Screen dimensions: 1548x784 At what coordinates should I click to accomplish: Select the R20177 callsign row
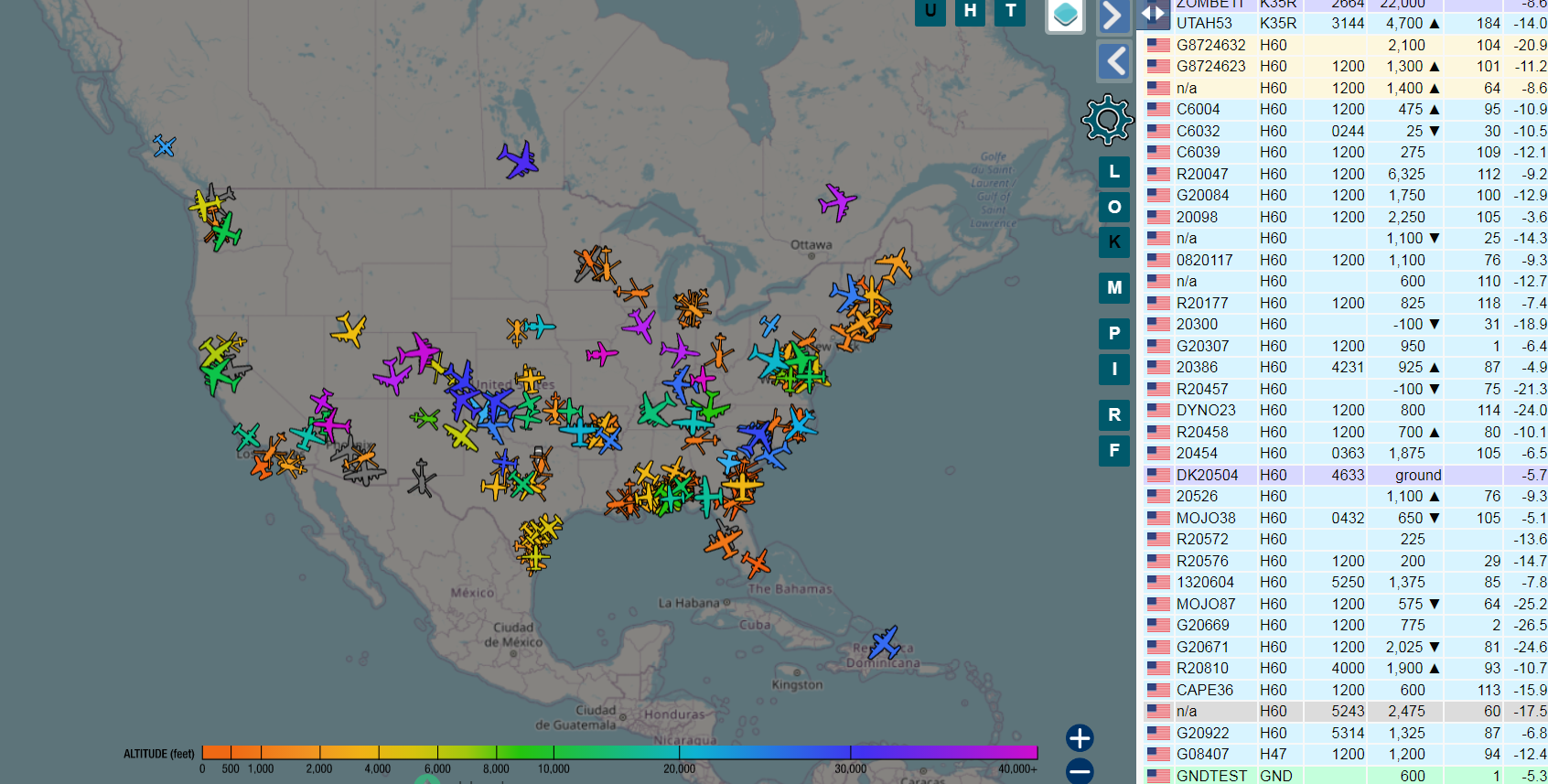pos(1344,303)
